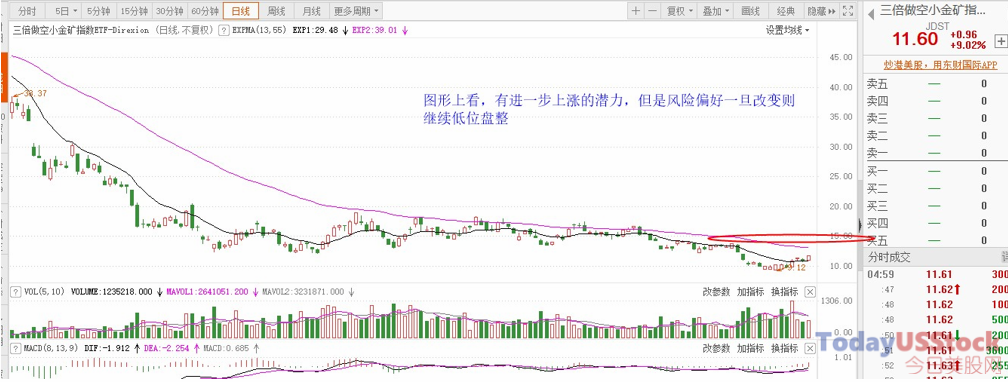Click the 卖一 order book row
This screenshot has height=382, width=1008.
[x=936, y=152]
